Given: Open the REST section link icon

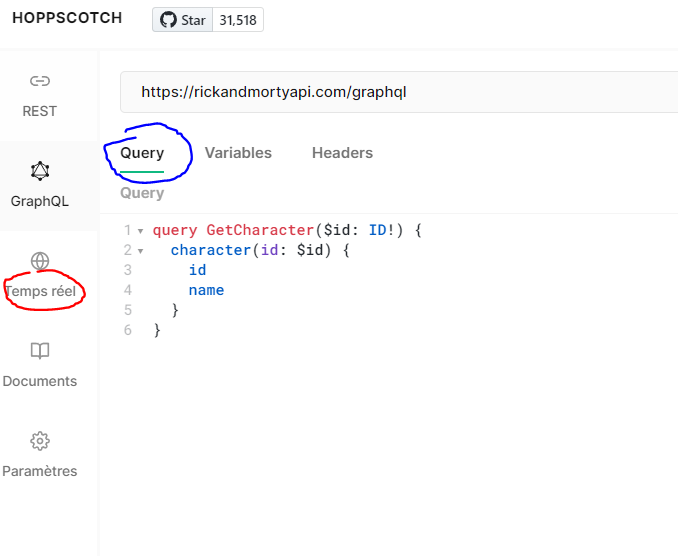Looking at the screenshot, I should pos(40,81).
